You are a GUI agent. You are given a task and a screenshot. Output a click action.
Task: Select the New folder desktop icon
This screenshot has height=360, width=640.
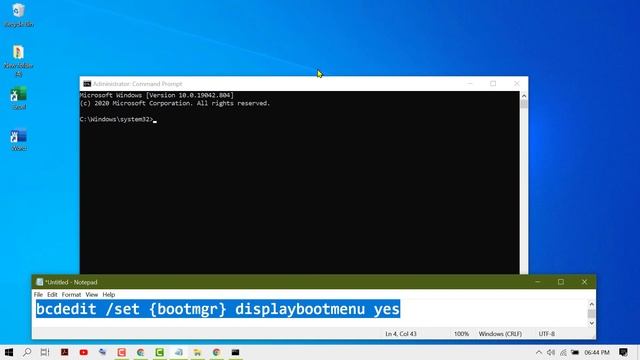[18, 60]
